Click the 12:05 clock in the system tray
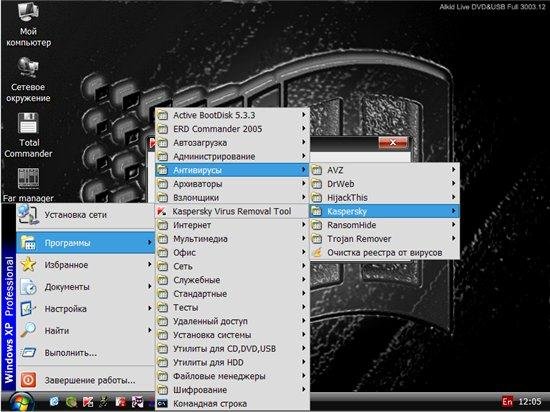The height and width of the screenshot is (412, 550). pos(530,401)
